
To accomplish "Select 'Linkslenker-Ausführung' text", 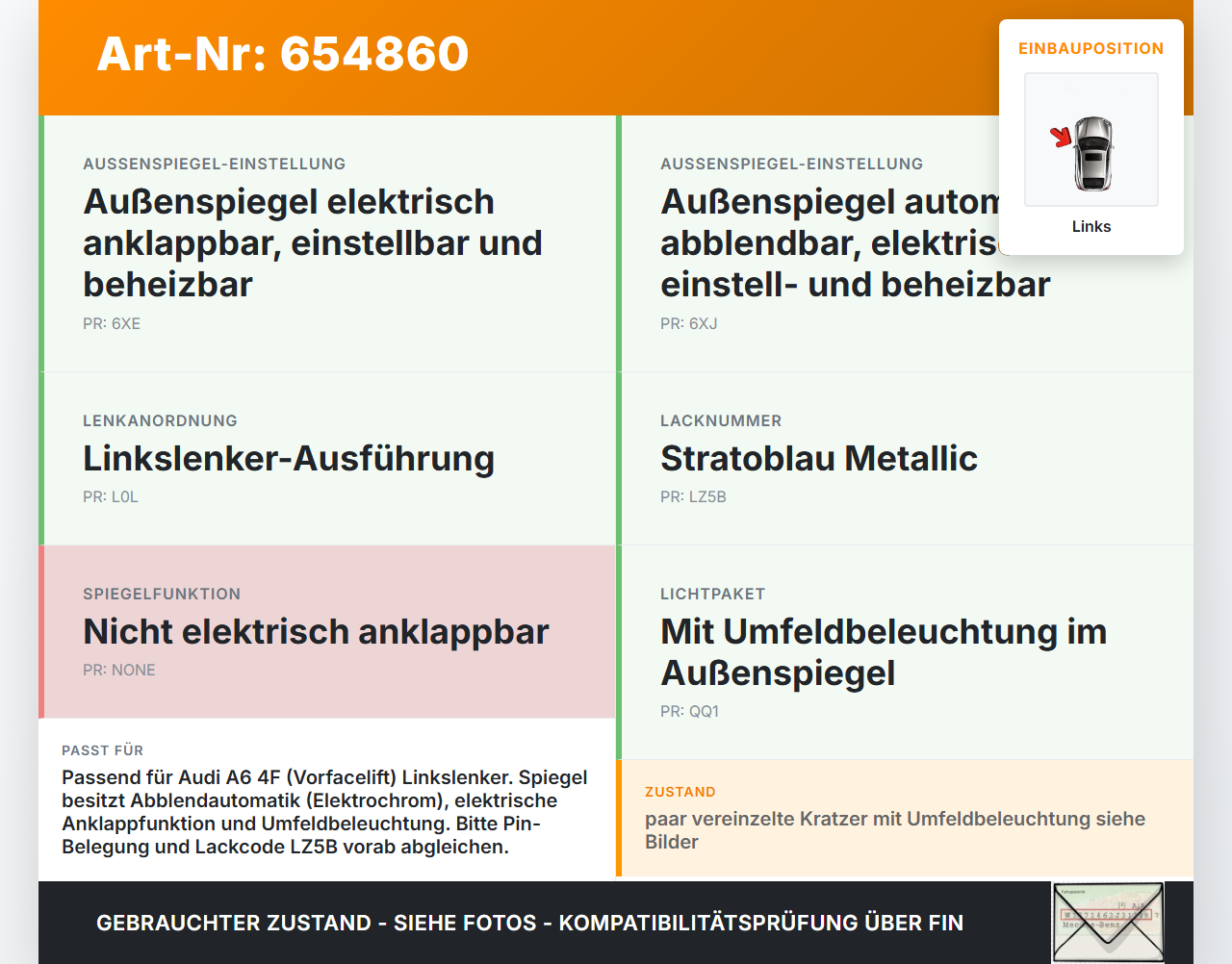I will point(289,459).
